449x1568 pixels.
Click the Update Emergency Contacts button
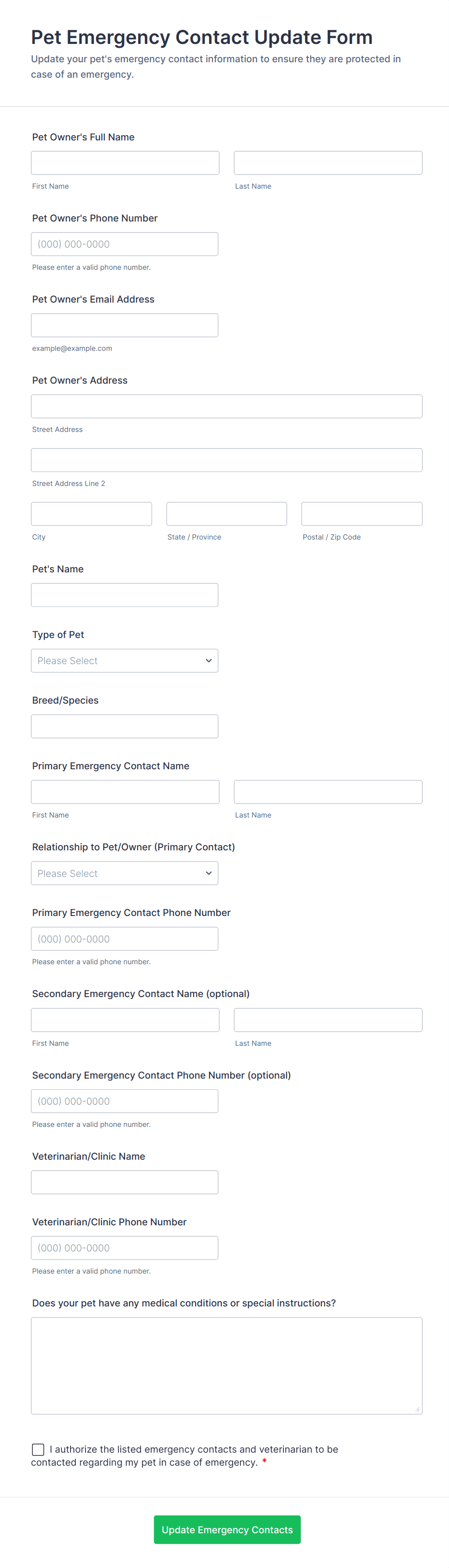[226, 1529]
